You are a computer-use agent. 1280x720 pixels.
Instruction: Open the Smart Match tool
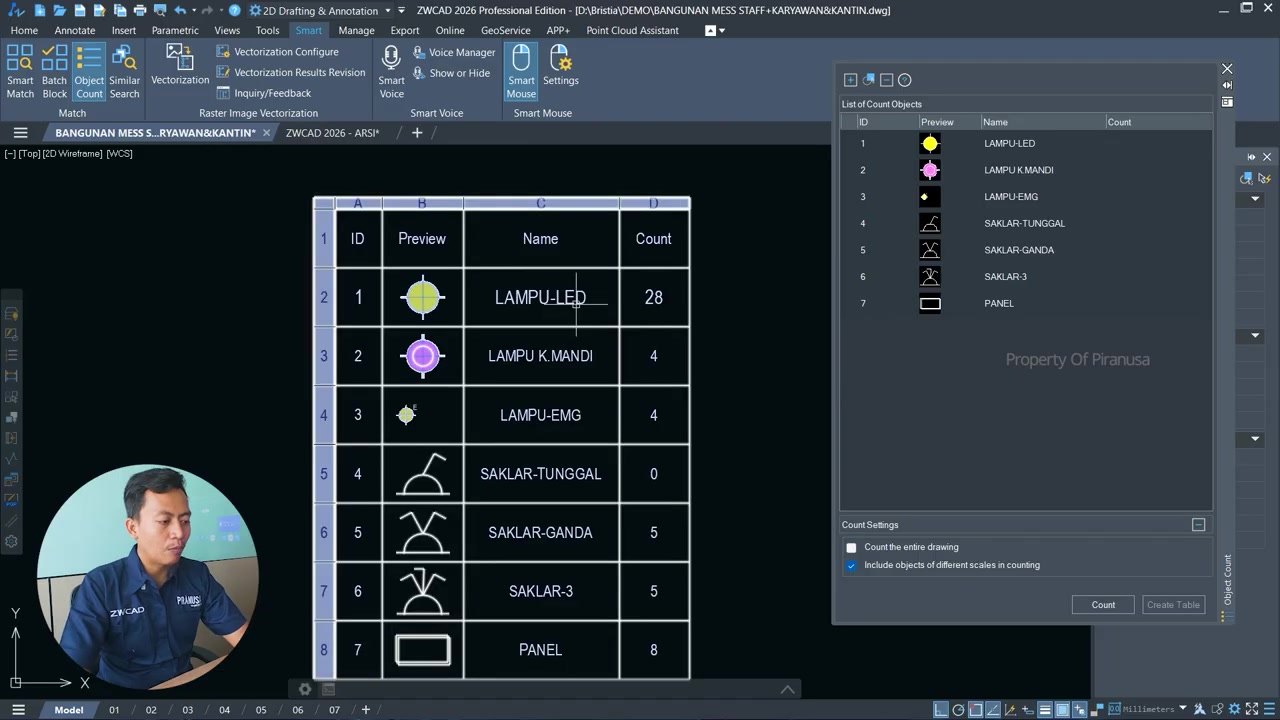click(20, 71)
